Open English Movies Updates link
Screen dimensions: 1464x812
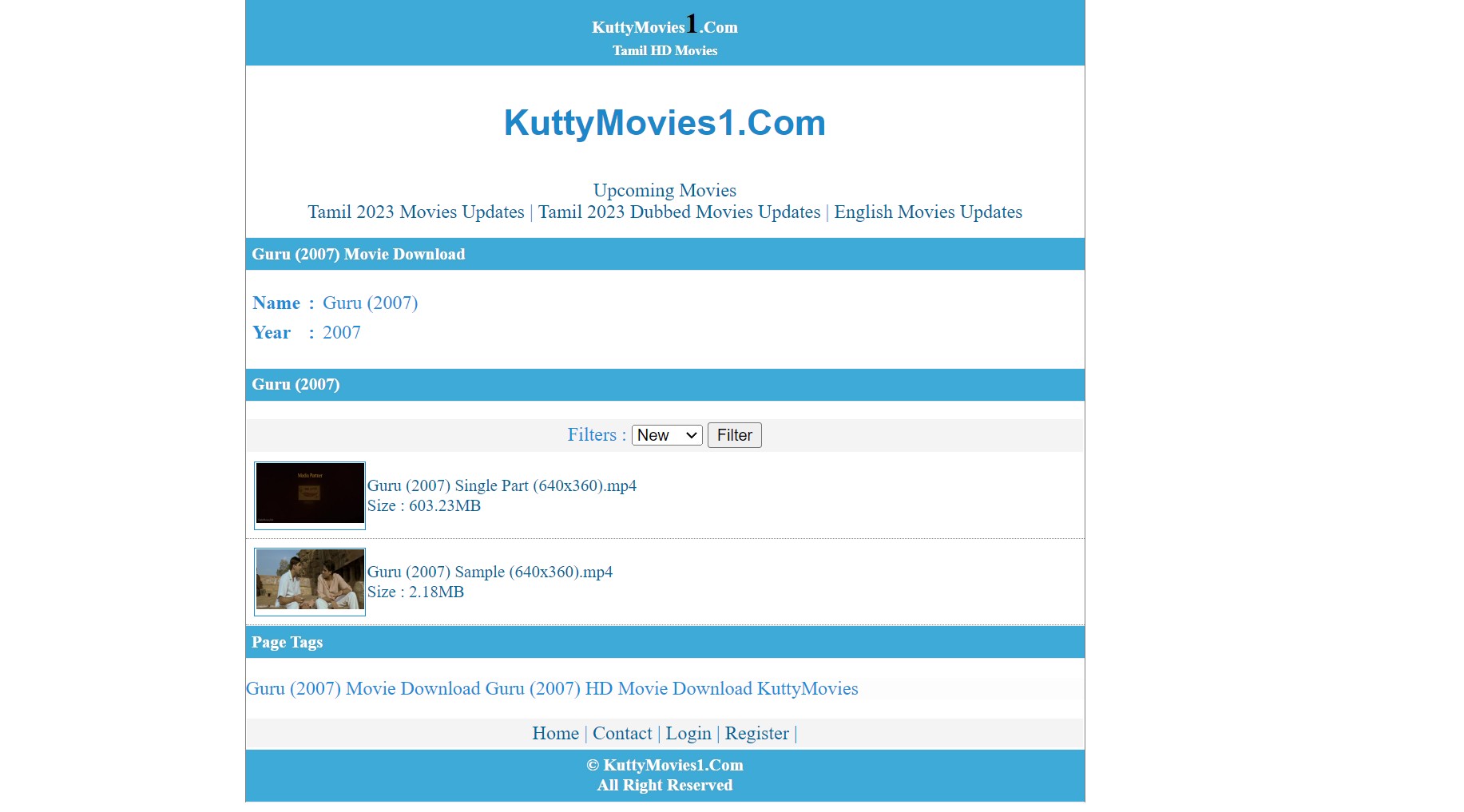click(x=928, y=212)
